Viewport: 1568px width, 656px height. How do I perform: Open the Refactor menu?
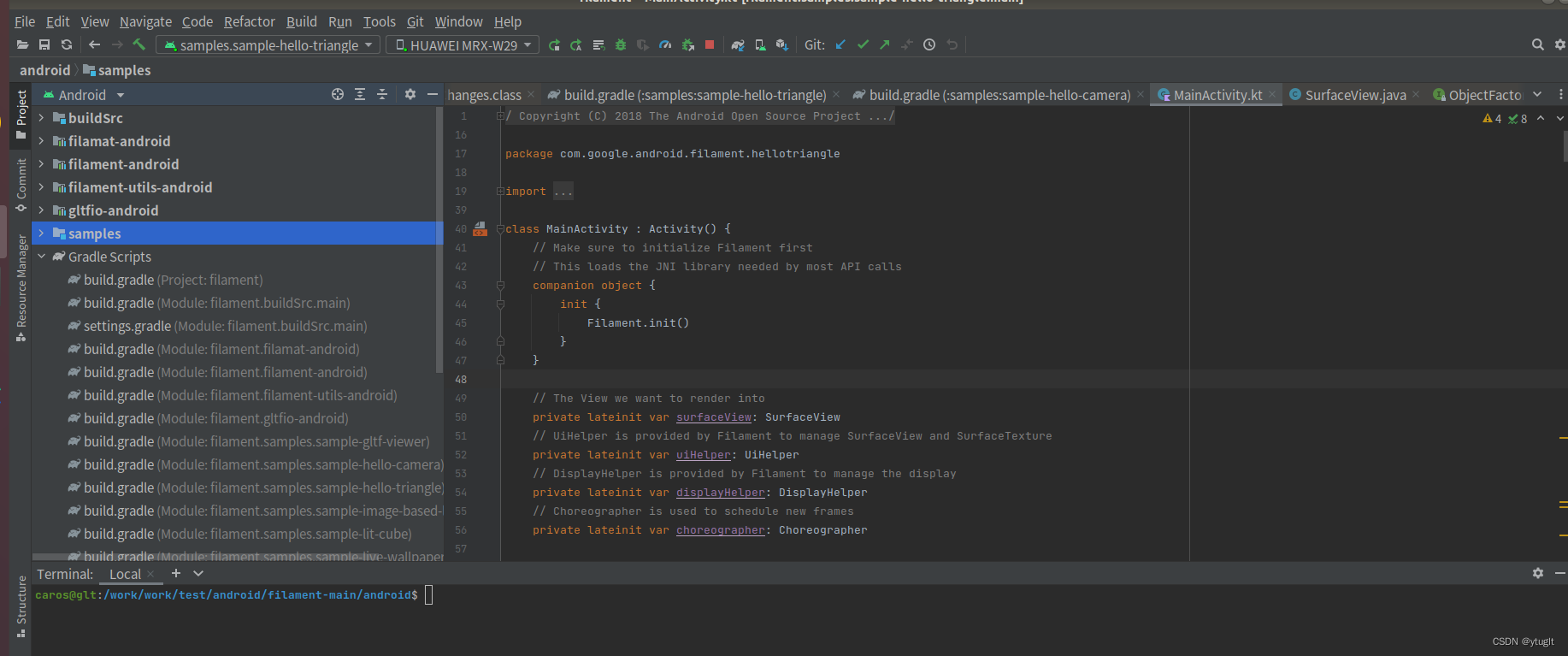[249, 21]
